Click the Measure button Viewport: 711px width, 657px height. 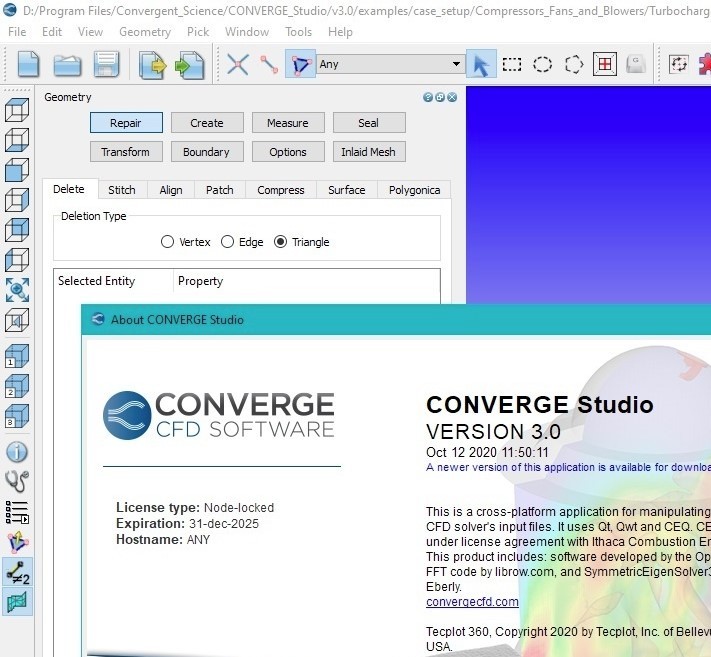287,123
